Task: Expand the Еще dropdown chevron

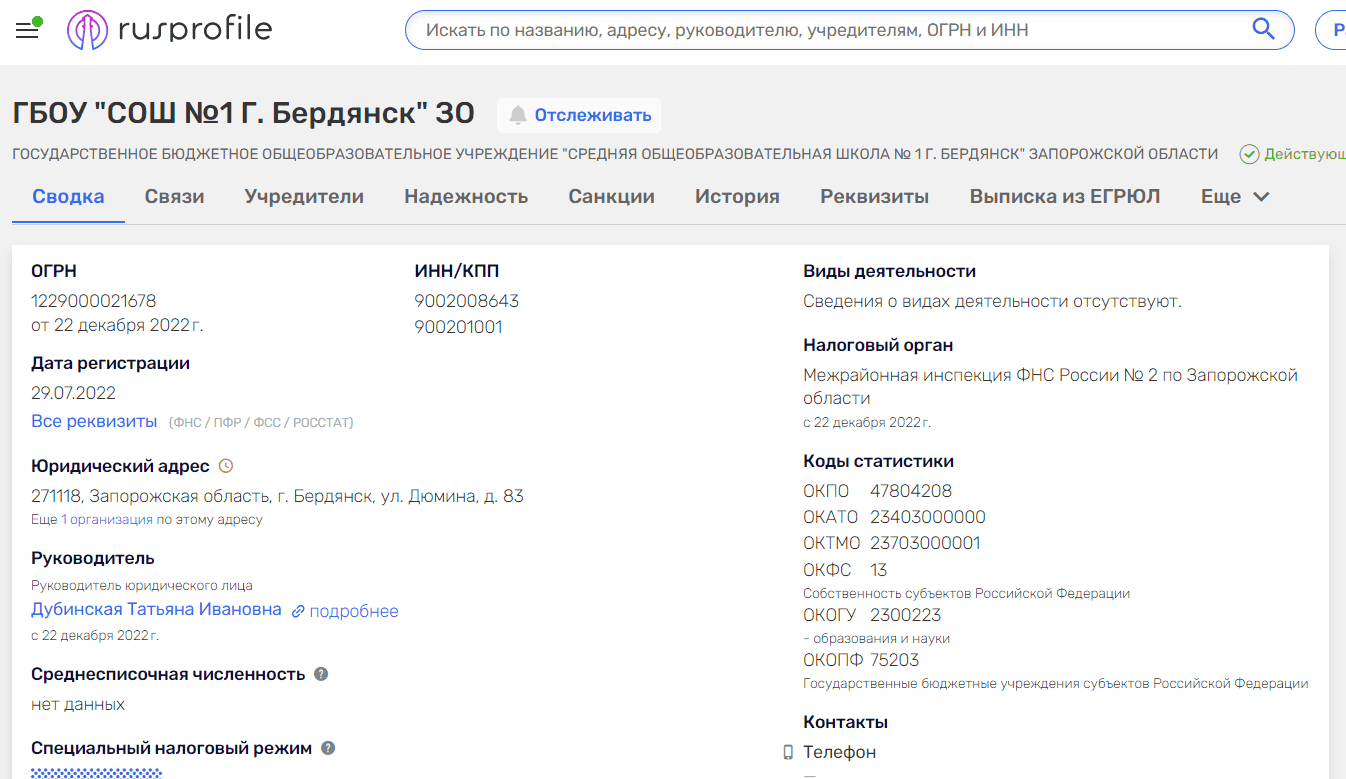Action: pos(1261,197)
